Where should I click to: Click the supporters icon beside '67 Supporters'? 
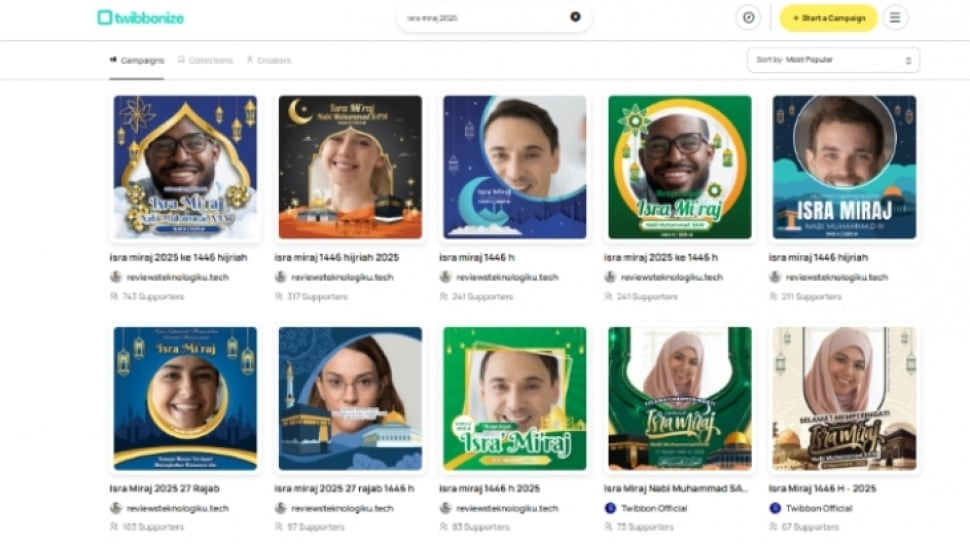tap(773, 527)
